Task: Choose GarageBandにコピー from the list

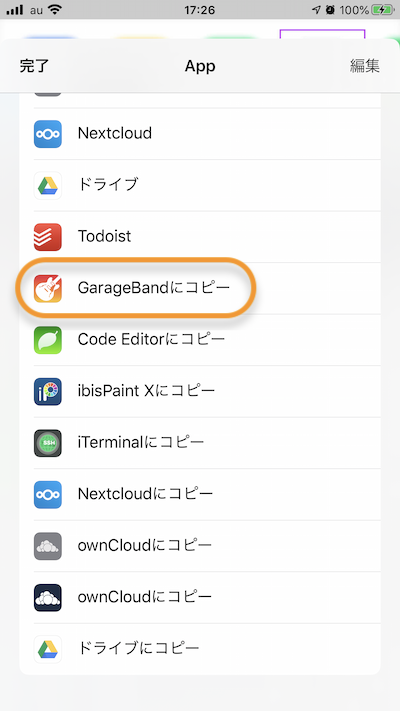Action: click(200, 288)
